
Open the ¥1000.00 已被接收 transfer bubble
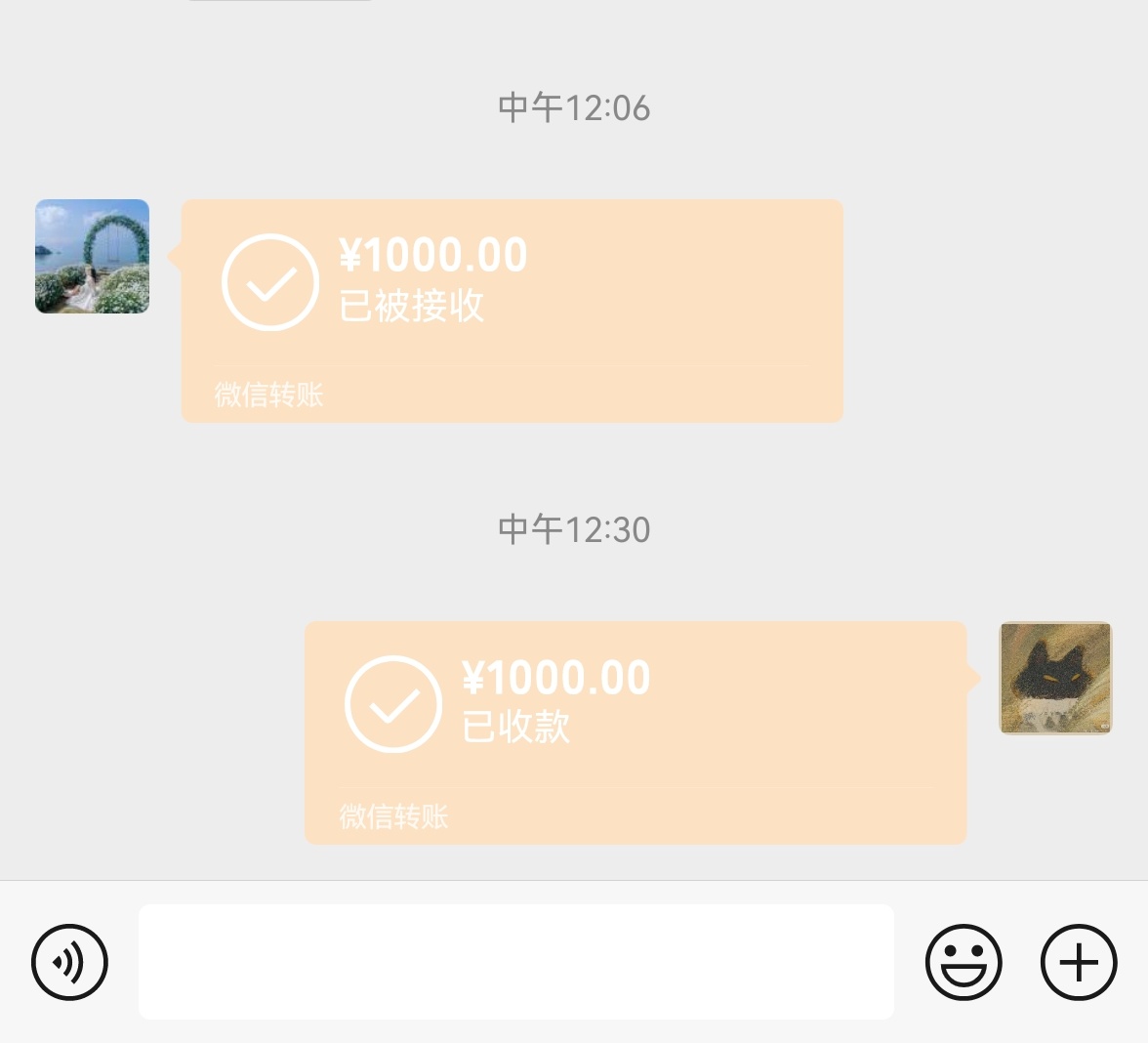(512, 311)
